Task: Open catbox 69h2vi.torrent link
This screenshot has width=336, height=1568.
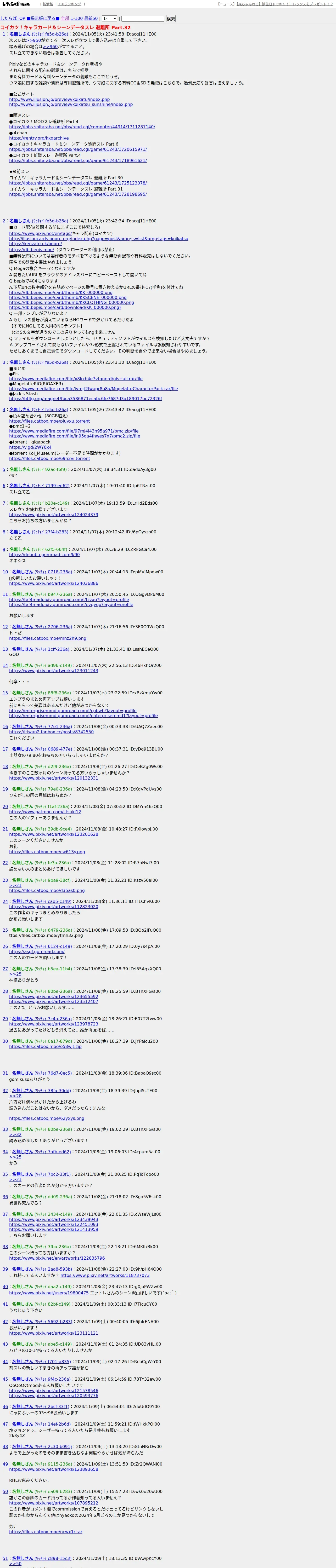Action: pos(50,458)
